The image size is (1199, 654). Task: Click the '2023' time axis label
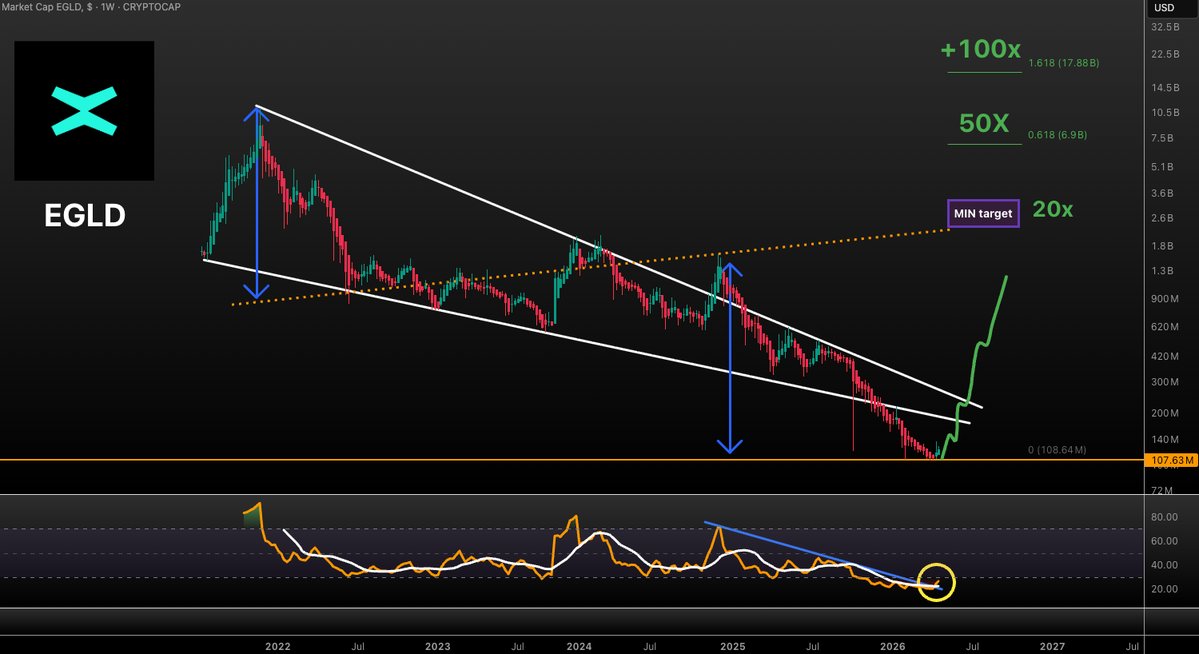[437, 646]
